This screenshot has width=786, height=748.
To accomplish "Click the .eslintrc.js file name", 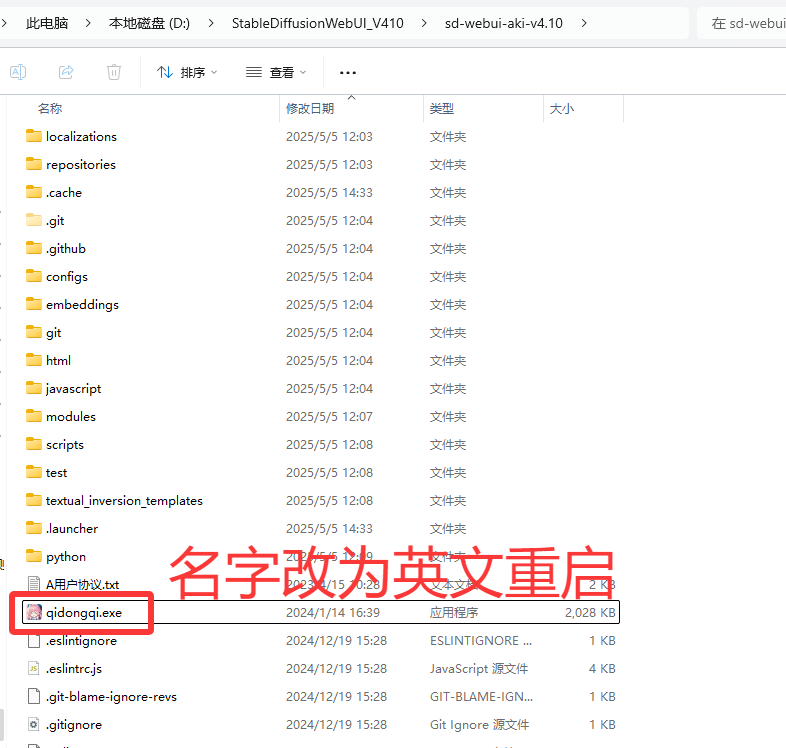I will pyautogui.click(x=74, y=669).
